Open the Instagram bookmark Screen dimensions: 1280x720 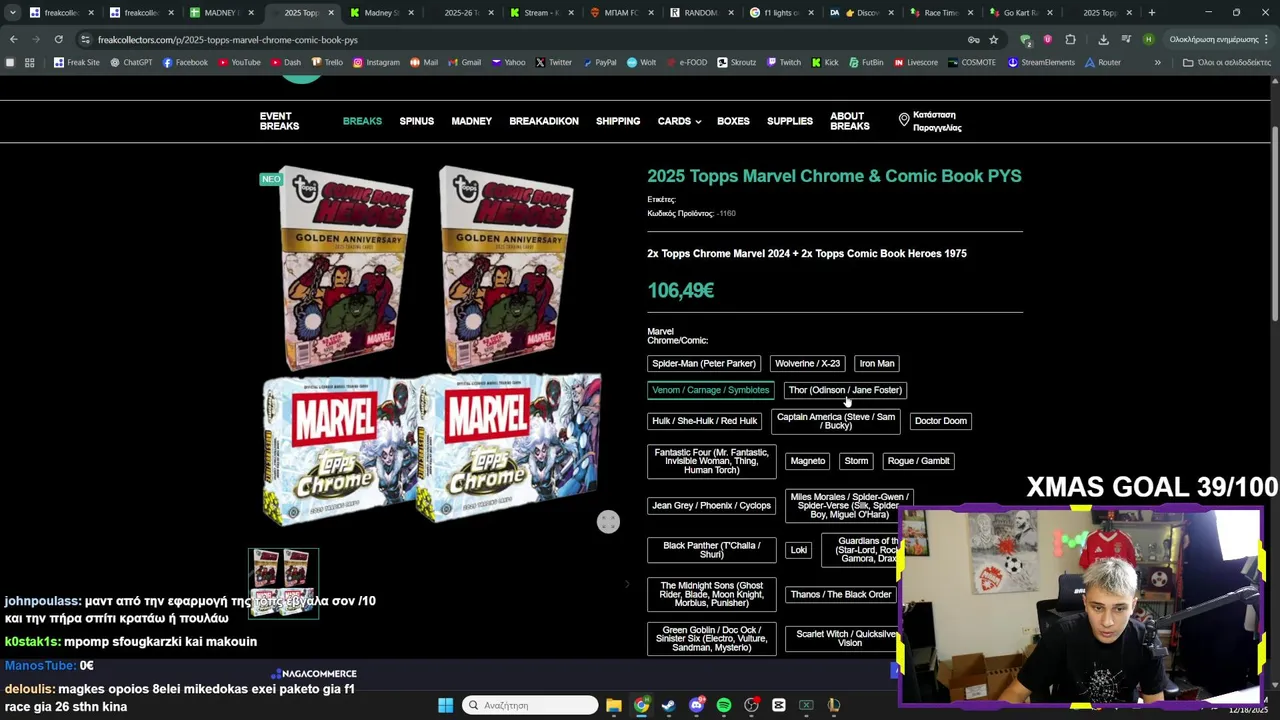point(376,62)
